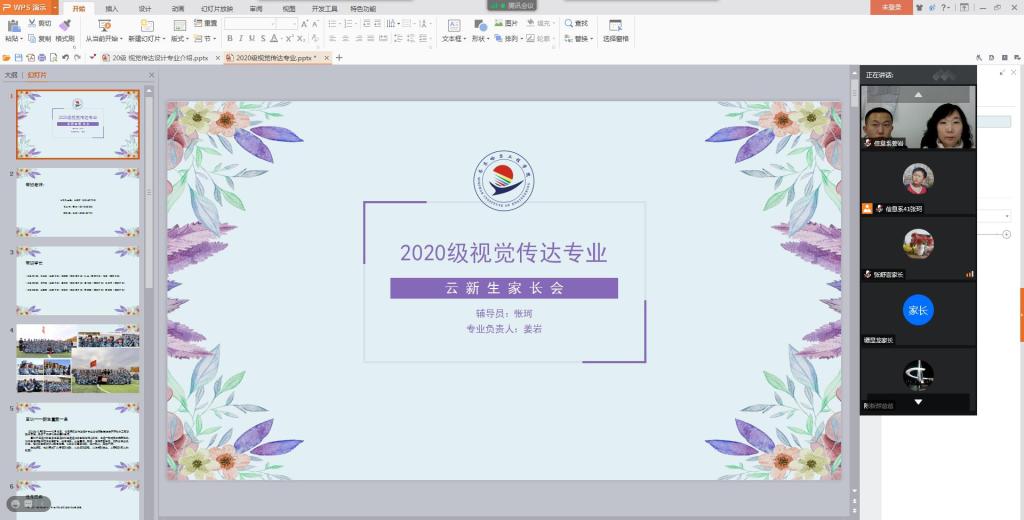Toggle bold formatting
This screenshot has width=1024, height=520.
pyautogui.click(x=229, y=39)
